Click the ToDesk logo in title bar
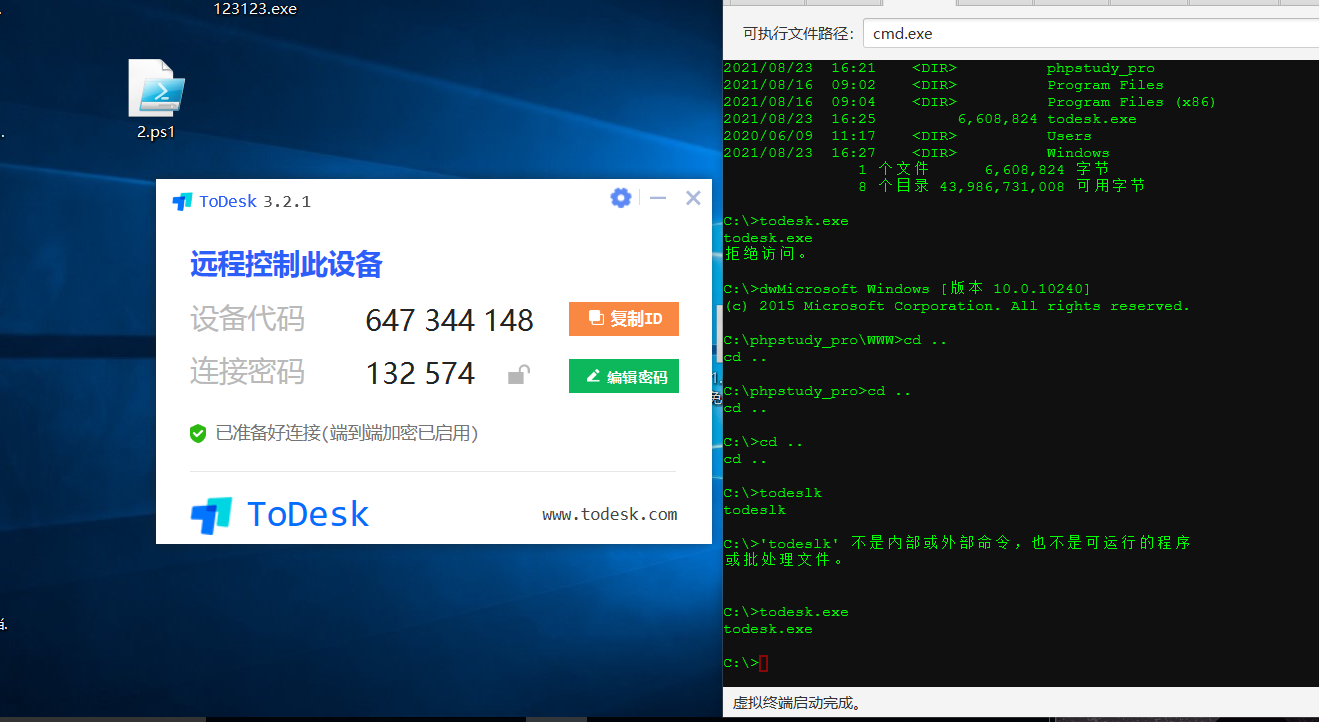Screen dimensions: 1319x722 tap(182, 202)
